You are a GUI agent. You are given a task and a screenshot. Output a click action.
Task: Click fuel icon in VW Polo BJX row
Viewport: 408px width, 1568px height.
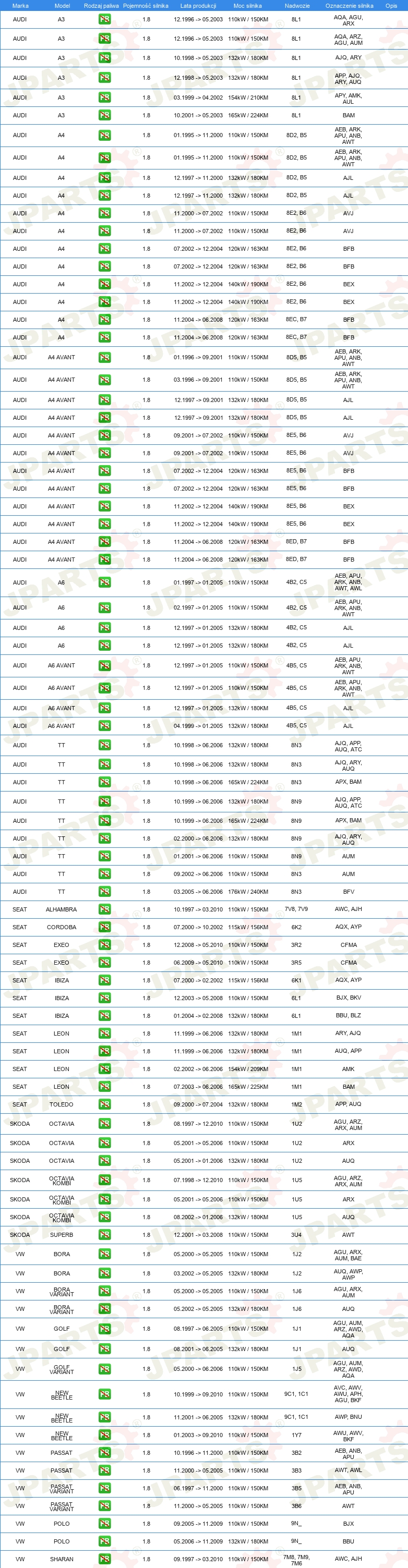tap(105, 1524)
